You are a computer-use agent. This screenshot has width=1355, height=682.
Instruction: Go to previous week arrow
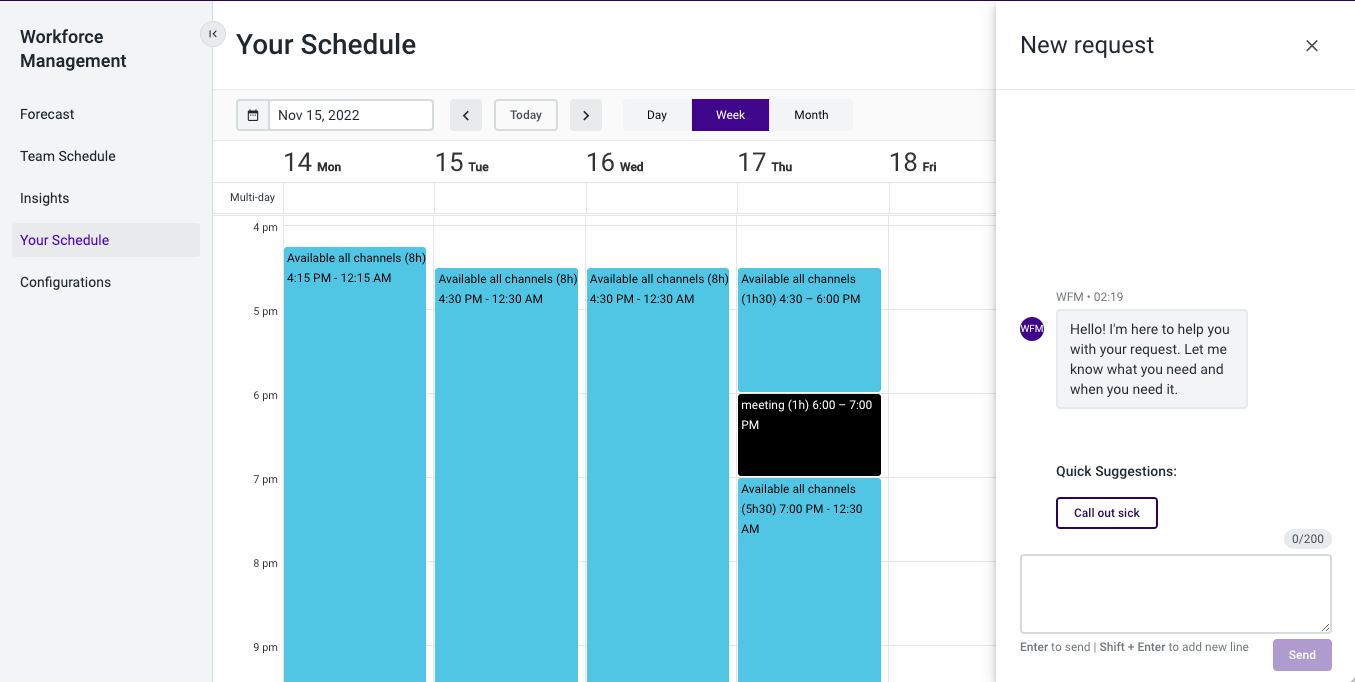pos(466,115)
